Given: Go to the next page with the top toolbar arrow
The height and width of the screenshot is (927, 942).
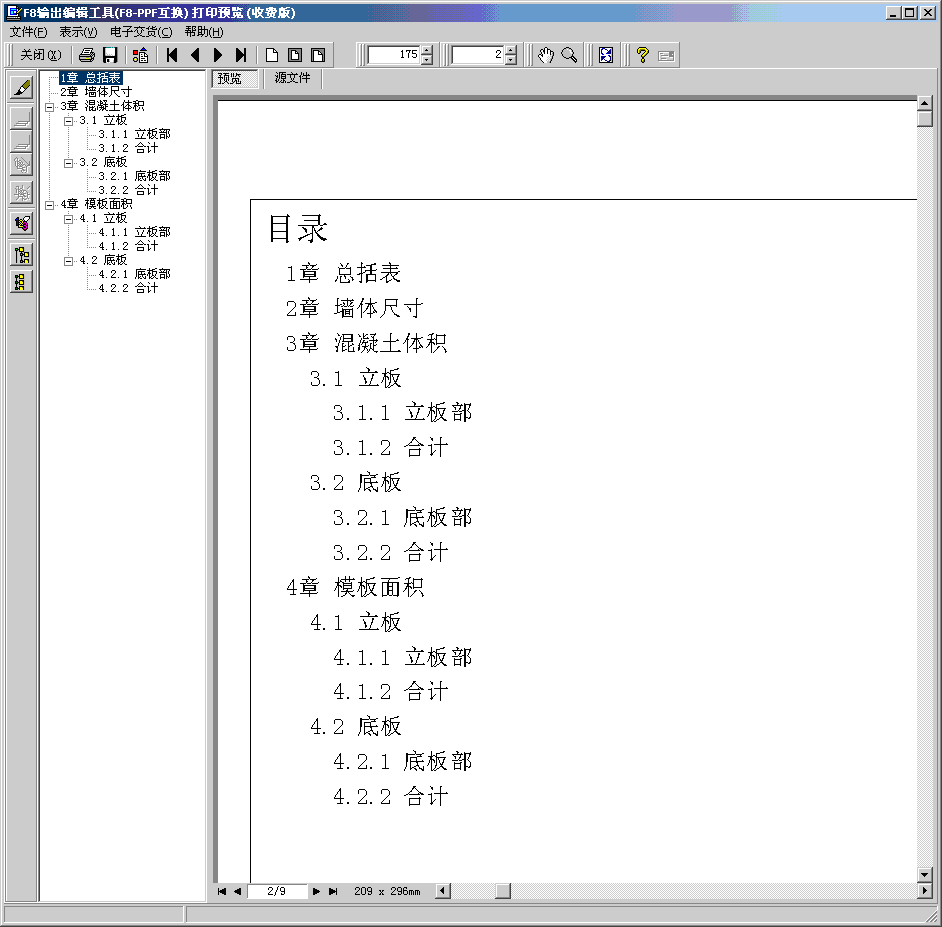Looking at the screenshot, I should tap(217, 55).
